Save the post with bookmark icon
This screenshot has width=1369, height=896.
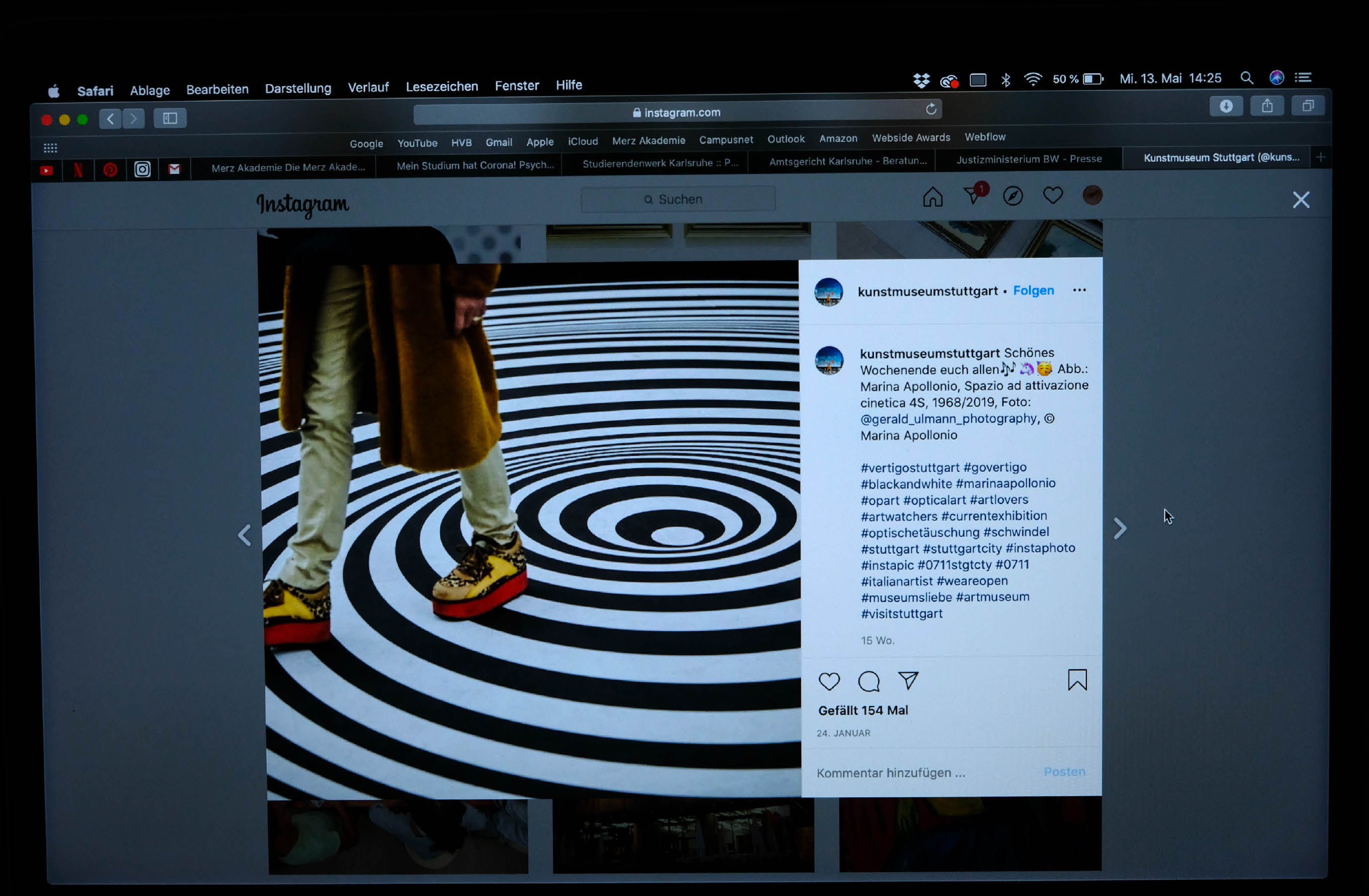click(x=1077, y=680)
